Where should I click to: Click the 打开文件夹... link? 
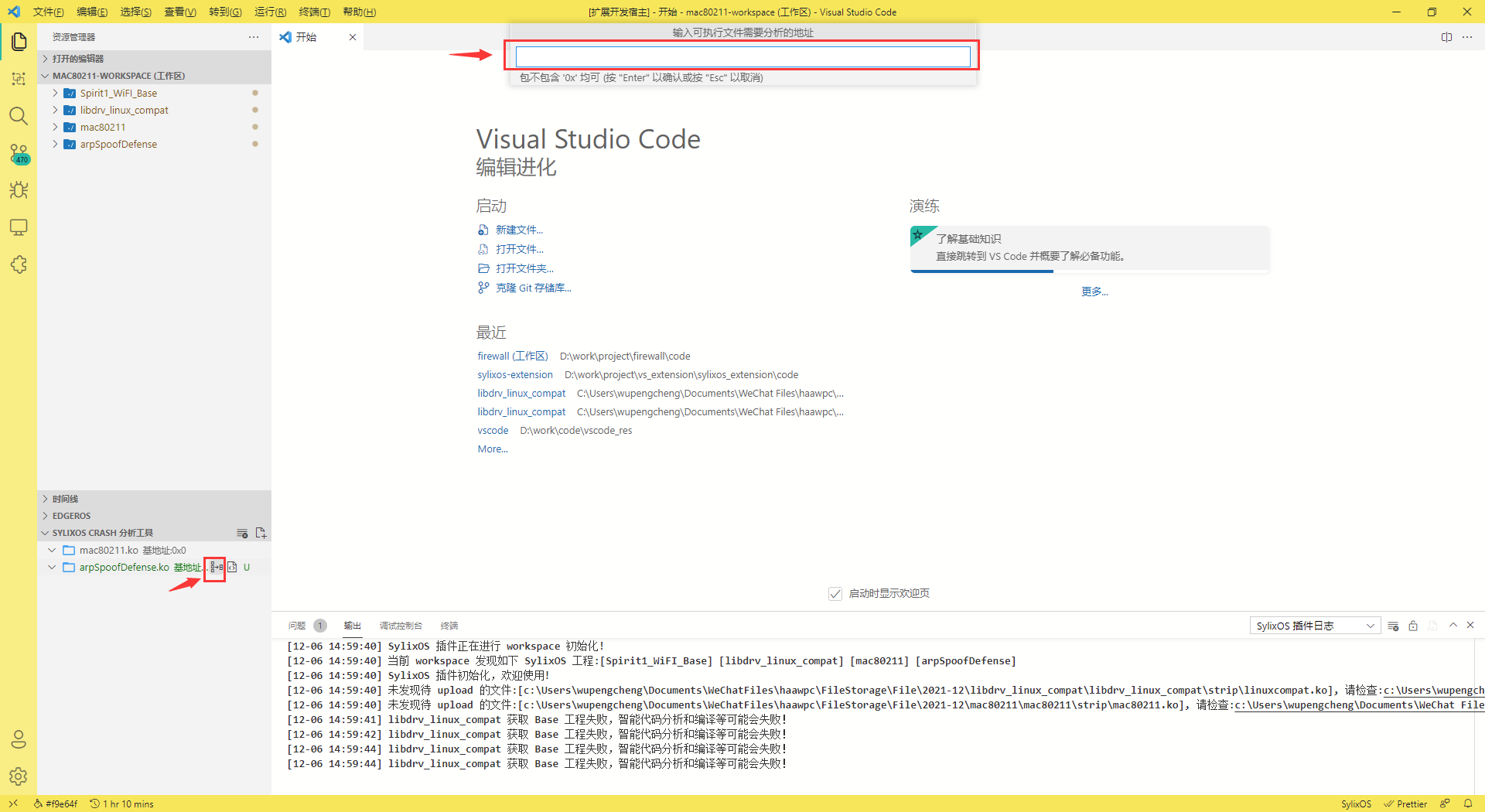(x=524, y=268)
